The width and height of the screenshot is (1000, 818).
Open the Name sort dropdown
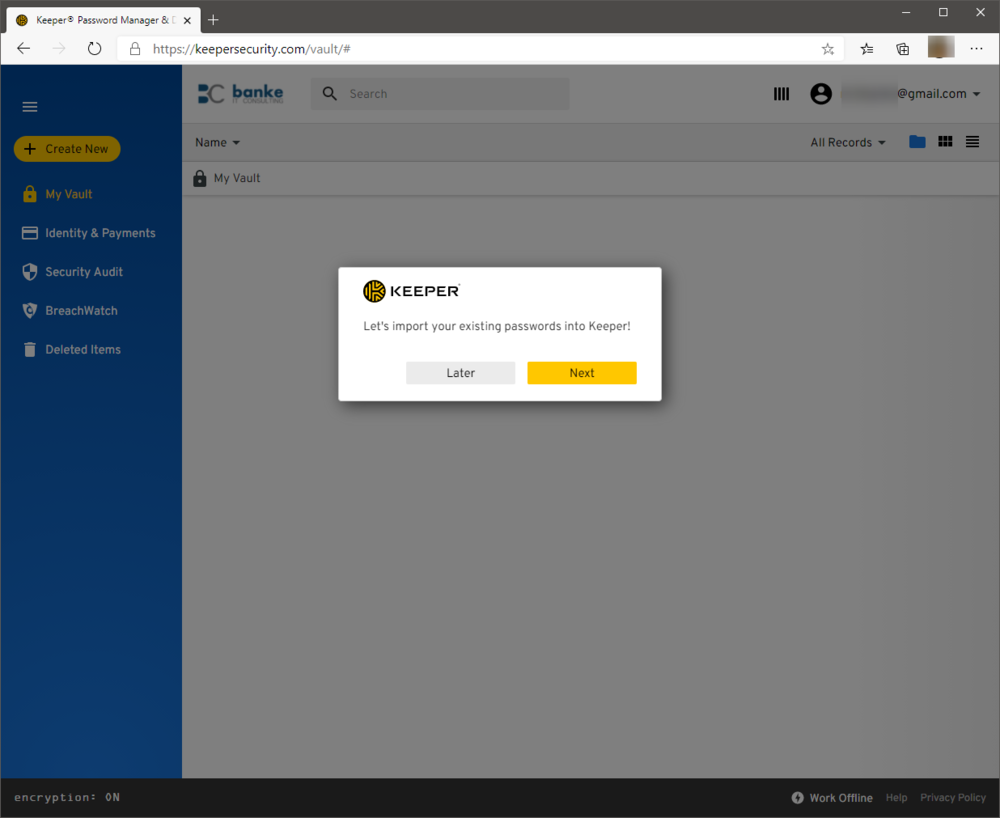tap(217, 142)
